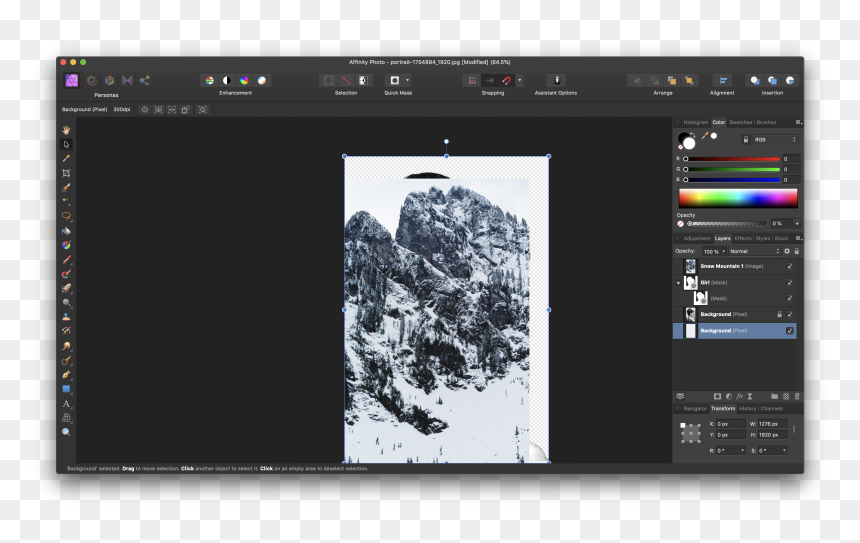Open the Effects tab
The height and width of the screenshot is (543, 860).
tap(743, 239)
